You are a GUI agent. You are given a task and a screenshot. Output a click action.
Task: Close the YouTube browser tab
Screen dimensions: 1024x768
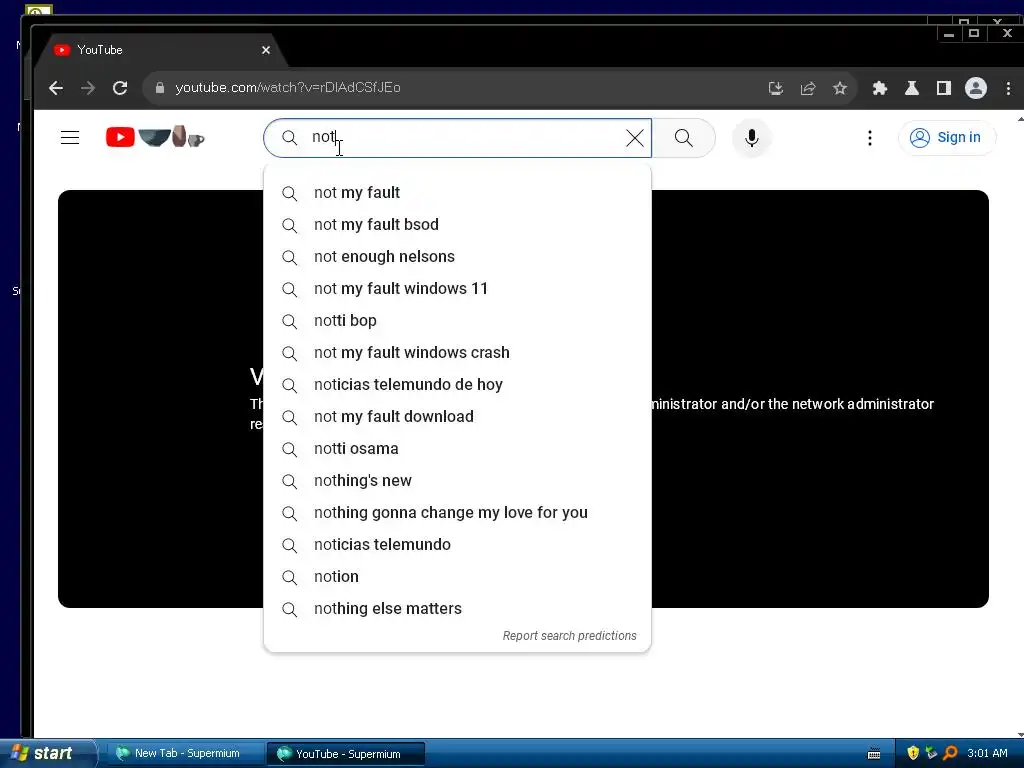pyautogui.click(x=266, y=50)
